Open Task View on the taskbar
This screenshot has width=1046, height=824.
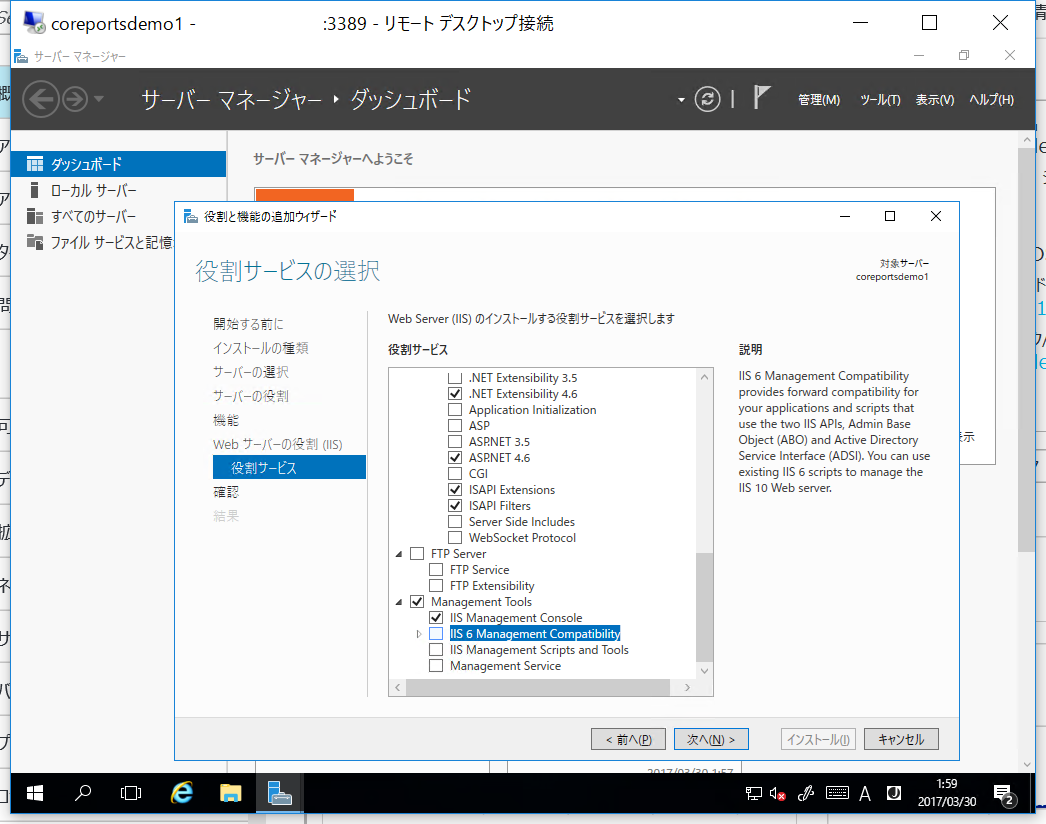click(x=131, y=793)
